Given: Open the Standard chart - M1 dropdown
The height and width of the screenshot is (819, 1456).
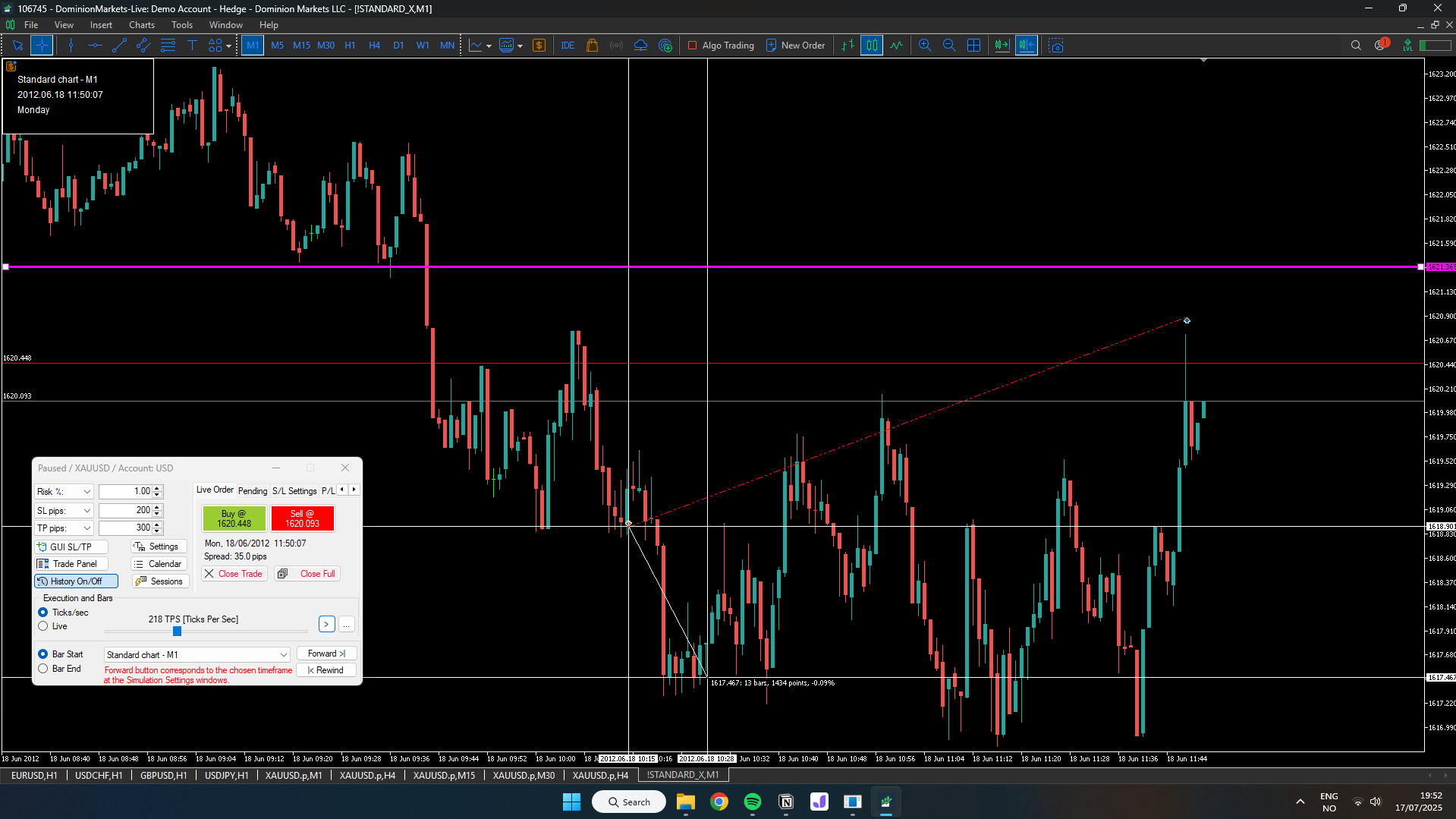Looking at the screenshot, I should 197,655.
